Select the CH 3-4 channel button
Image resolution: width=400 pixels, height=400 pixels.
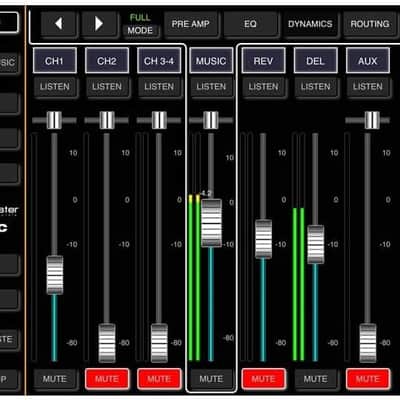[x=159, y=60]
